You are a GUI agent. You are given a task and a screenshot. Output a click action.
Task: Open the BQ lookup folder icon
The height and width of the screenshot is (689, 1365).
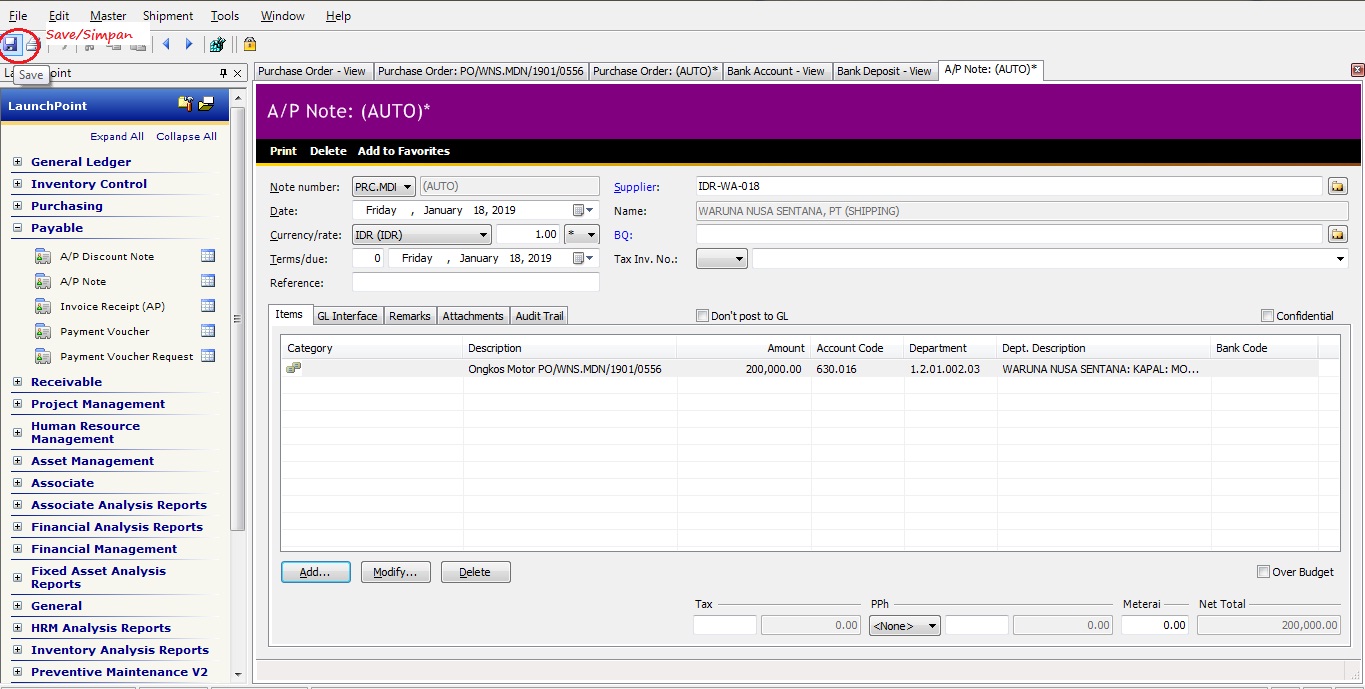(x=1337, y=235)
